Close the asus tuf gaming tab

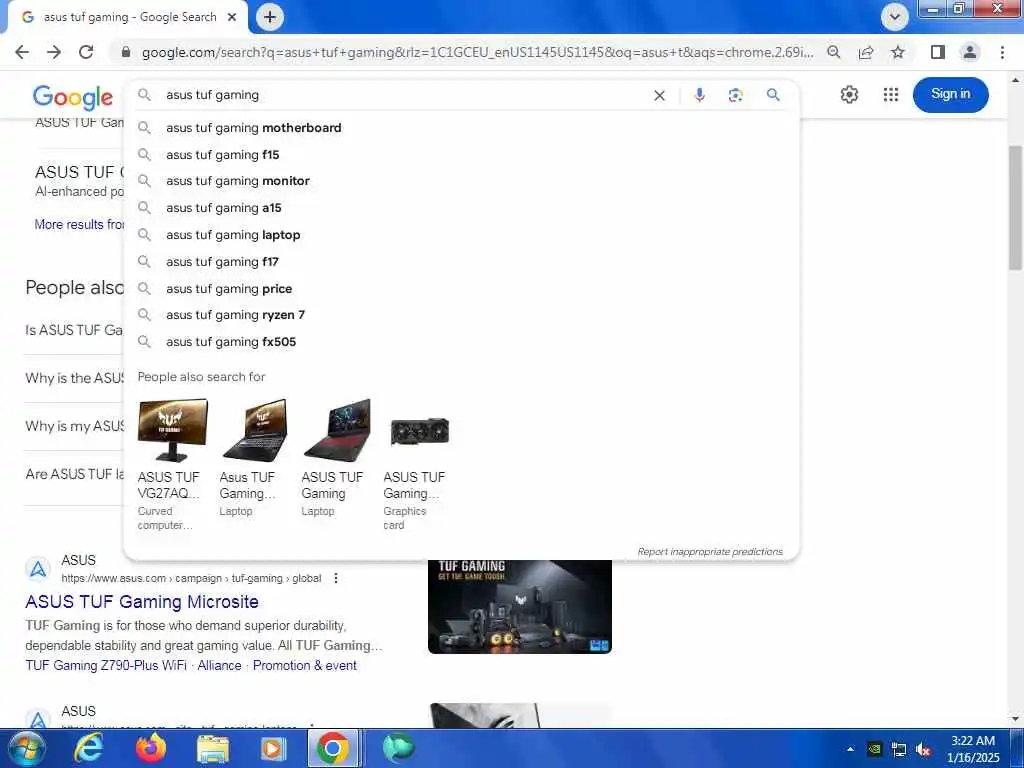(232, 18)
